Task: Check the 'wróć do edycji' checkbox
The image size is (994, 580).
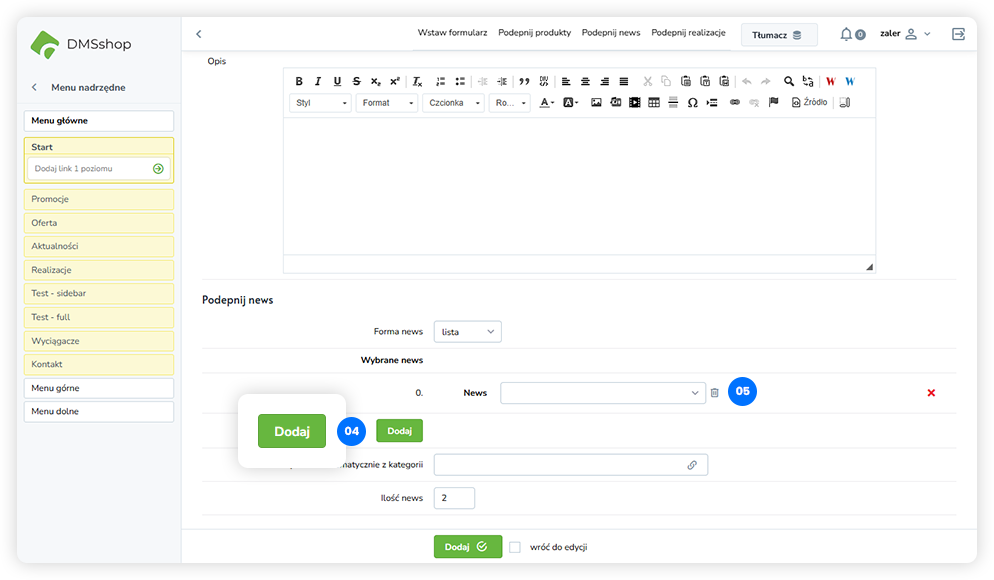Action: [515, 547]
